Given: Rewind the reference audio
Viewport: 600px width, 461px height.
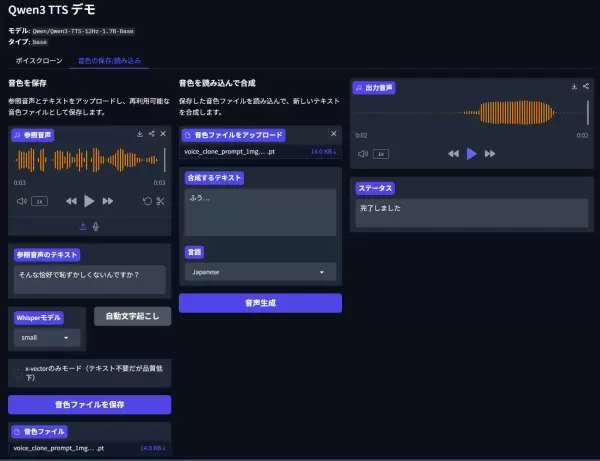Looking at the screenshot, I should point(71,201).
